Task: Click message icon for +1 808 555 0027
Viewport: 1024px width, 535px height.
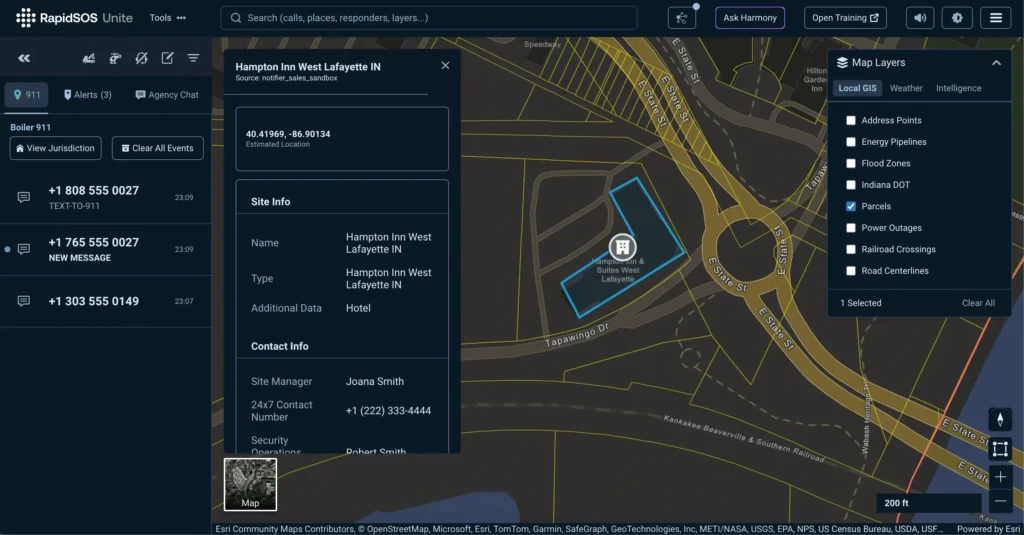Action: tap(24, 197)
